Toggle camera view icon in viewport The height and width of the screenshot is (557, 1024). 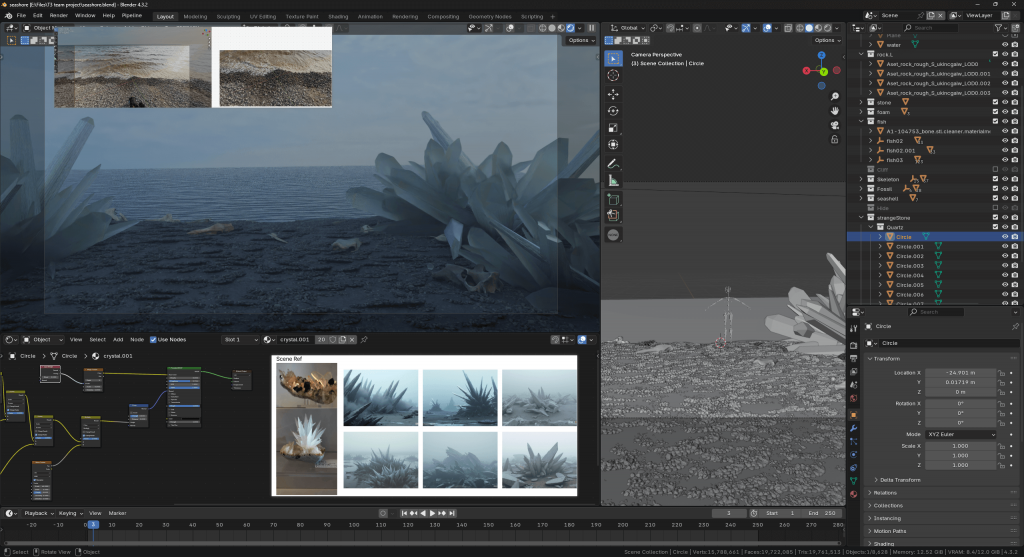click(834, 125)
